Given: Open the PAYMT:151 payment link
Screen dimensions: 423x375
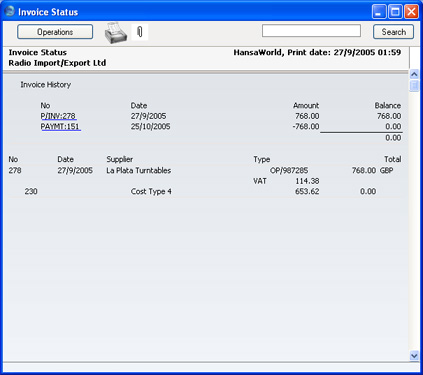Looking at the screenshot, I should [60, 127].
